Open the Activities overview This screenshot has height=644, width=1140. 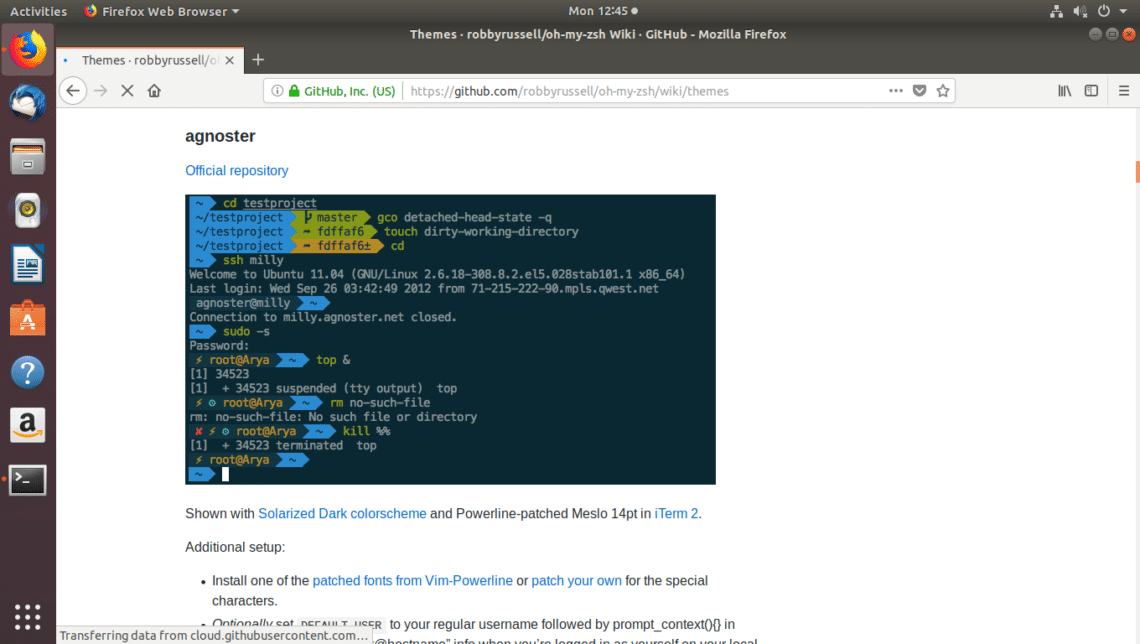[x=38, y=11]
